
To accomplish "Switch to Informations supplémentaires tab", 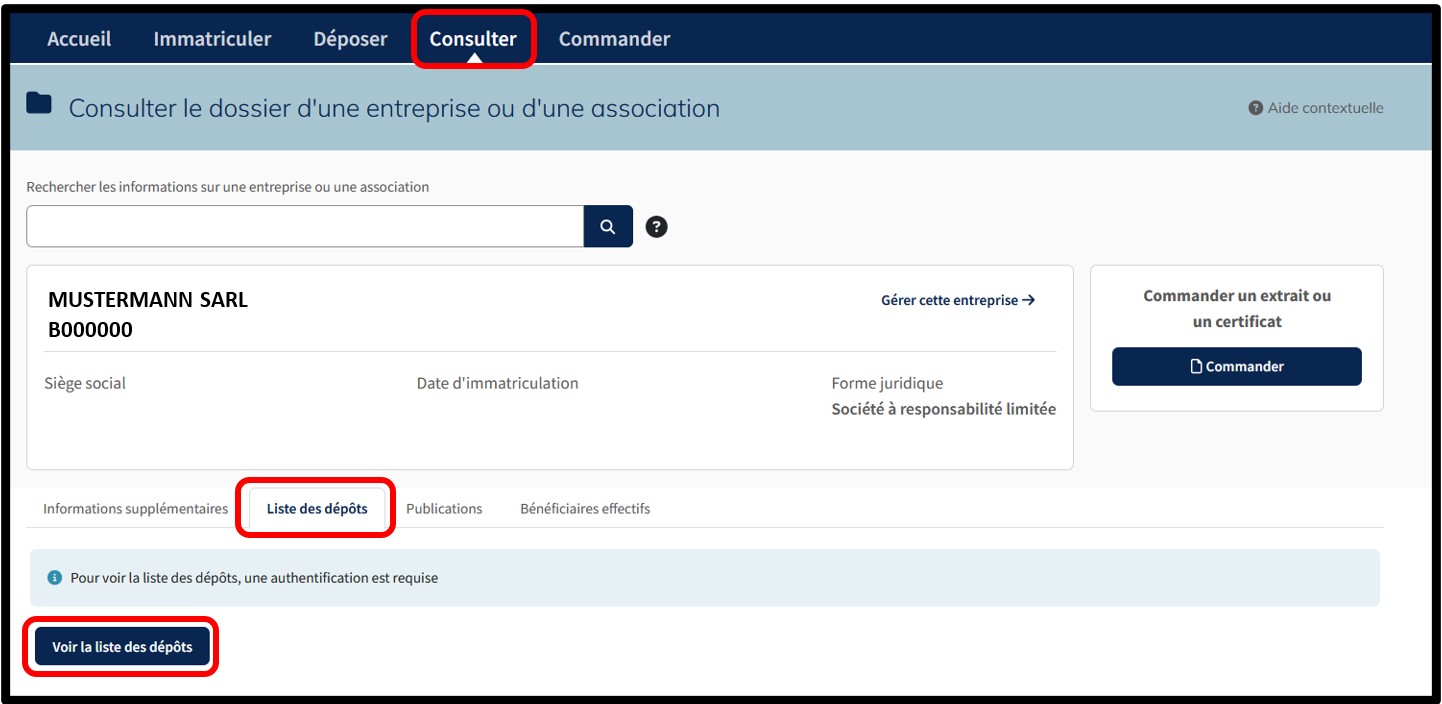I will click(135, 509).
